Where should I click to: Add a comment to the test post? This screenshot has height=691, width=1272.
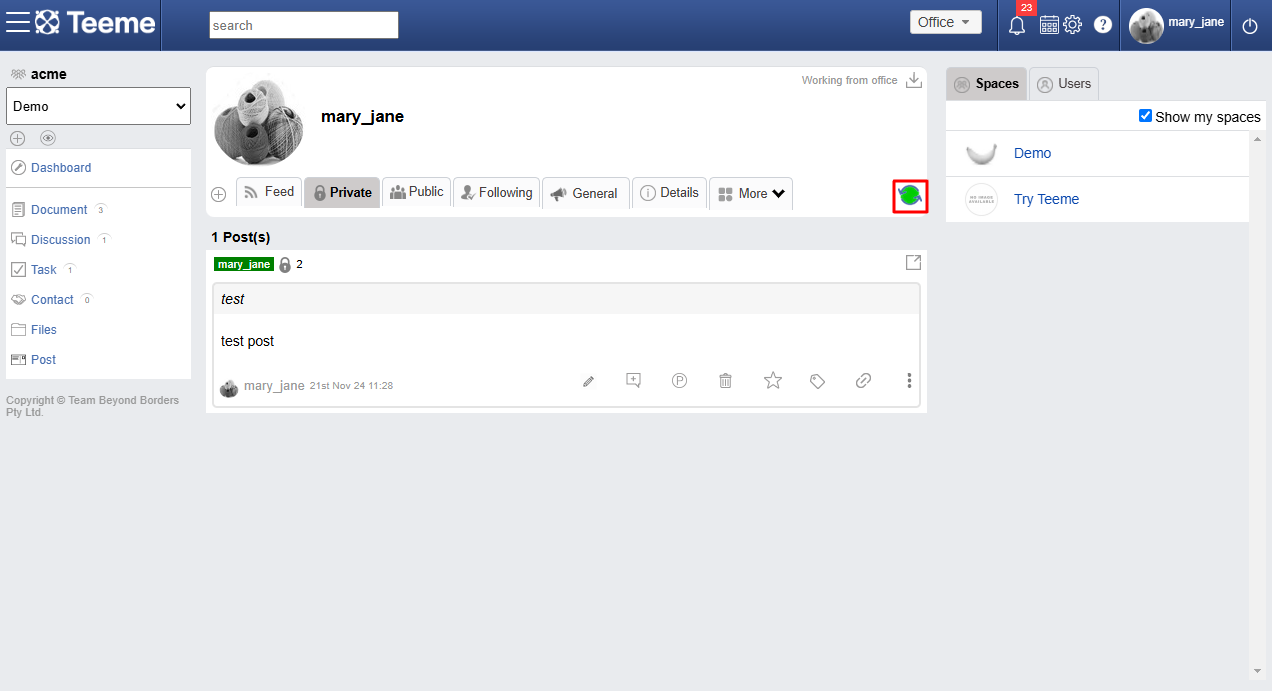coord(633,380)
